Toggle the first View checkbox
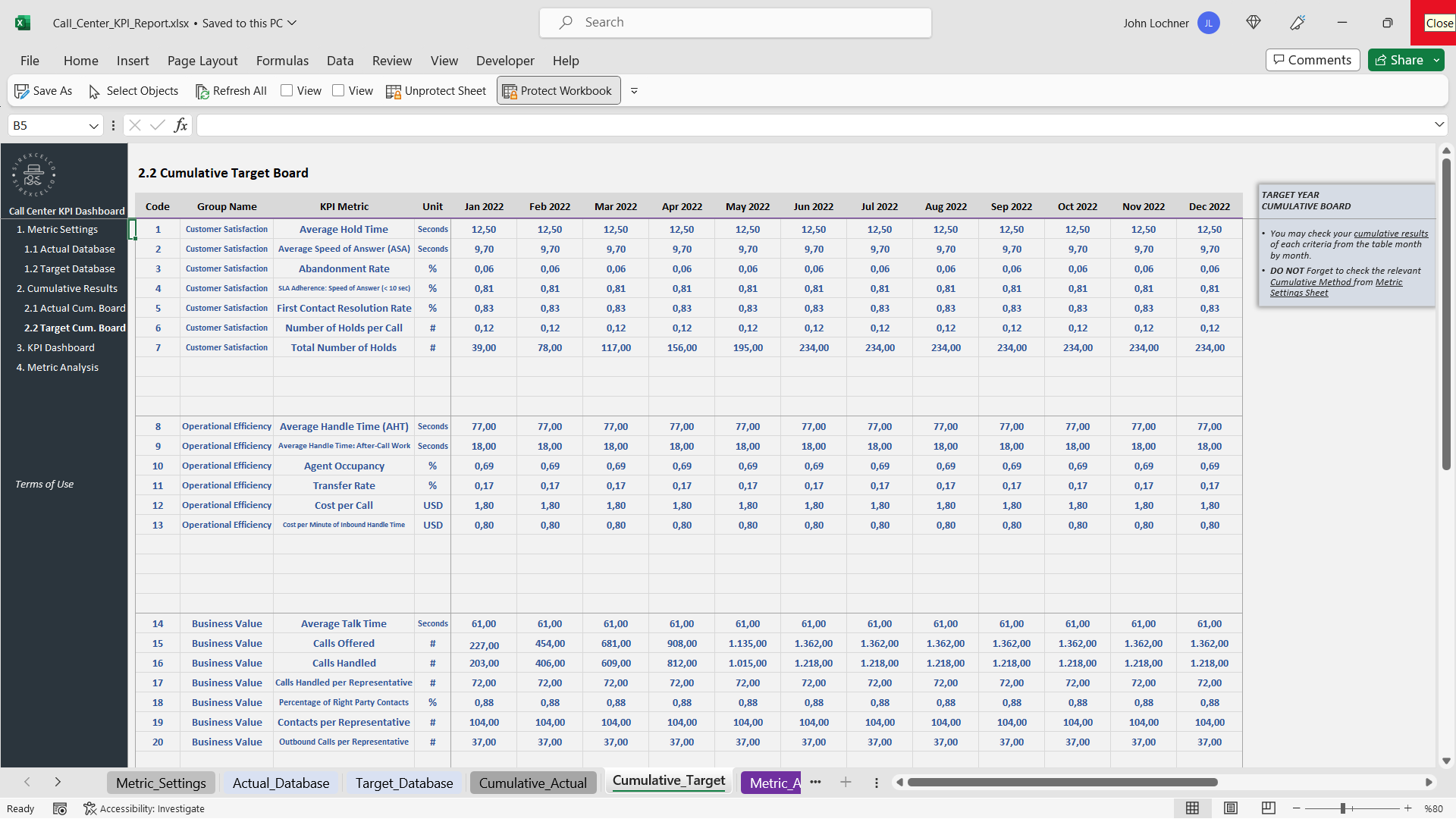This screenshot has width=1456, height=819. [x=287, y=90]
